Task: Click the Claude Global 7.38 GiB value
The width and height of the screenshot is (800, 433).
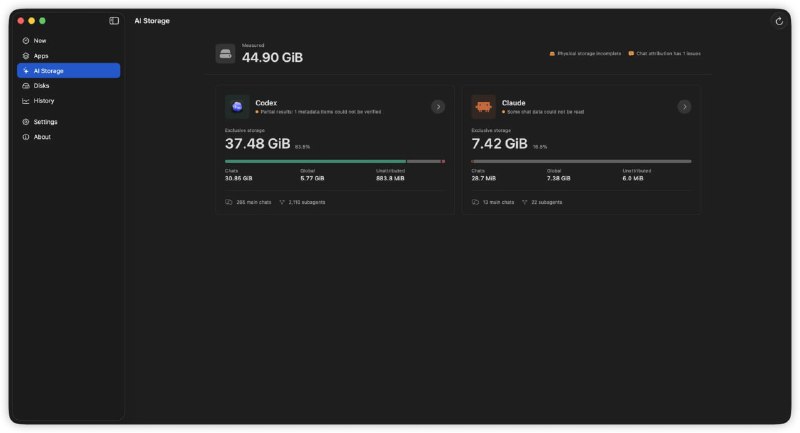Action: [x=559, y=179]
